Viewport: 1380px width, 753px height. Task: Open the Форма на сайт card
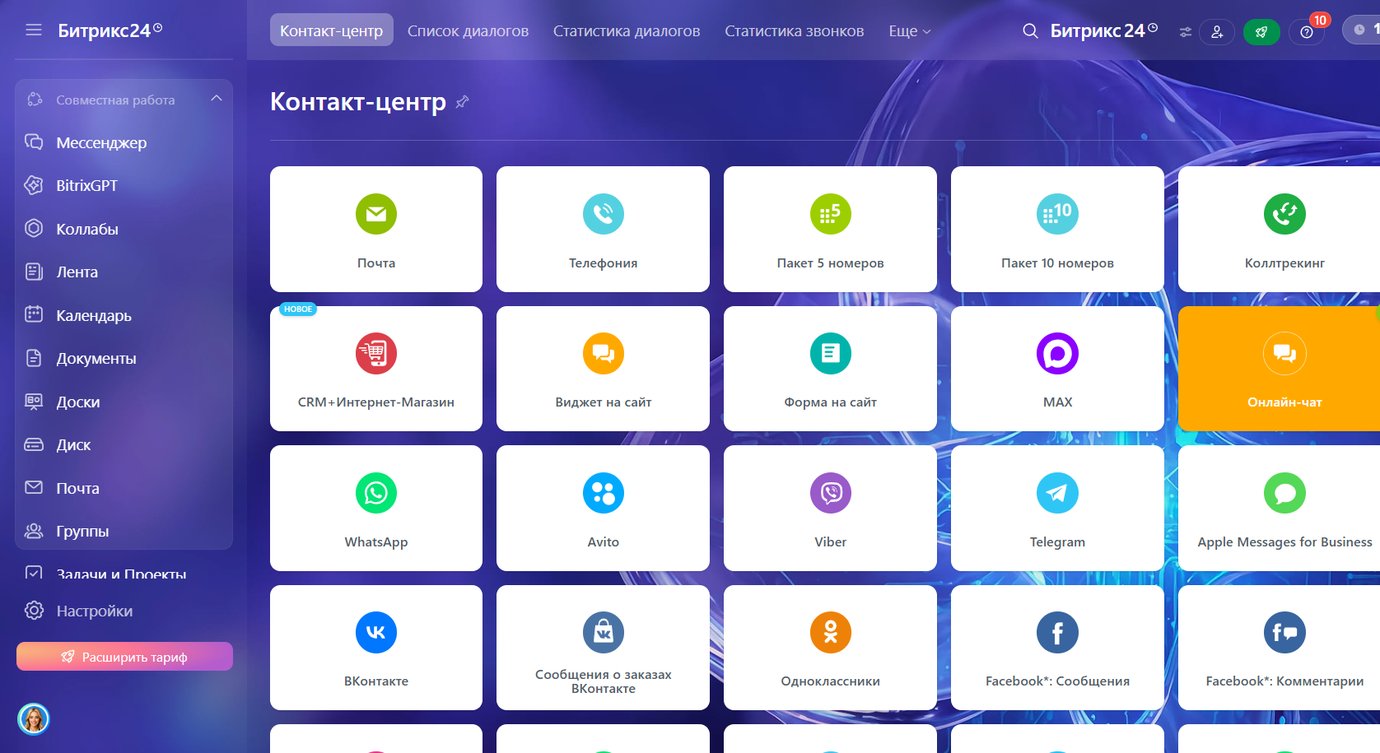pos(830,369)
